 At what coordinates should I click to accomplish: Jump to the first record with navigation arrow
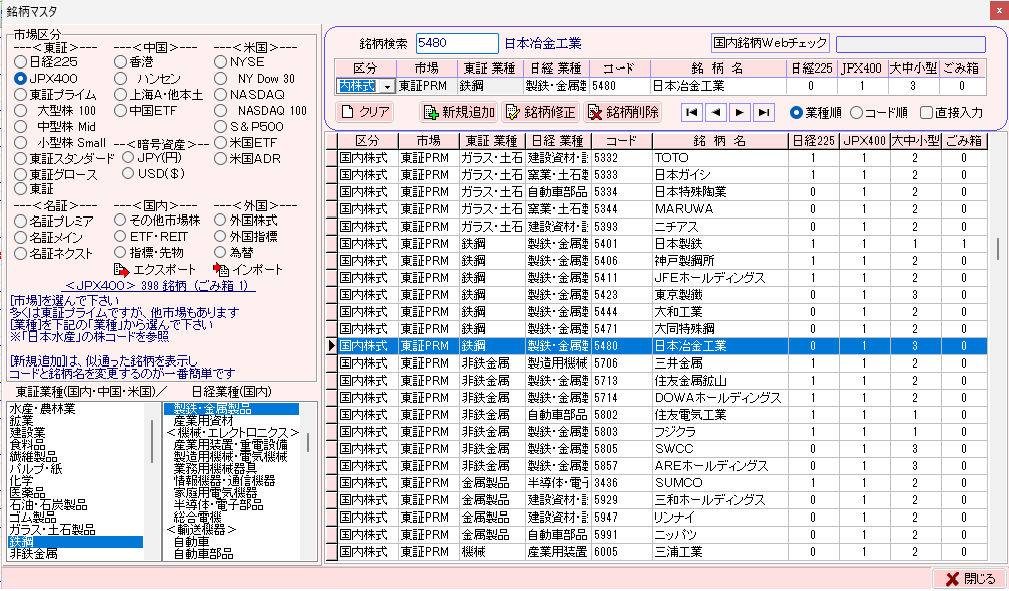[x=693, y=112]
